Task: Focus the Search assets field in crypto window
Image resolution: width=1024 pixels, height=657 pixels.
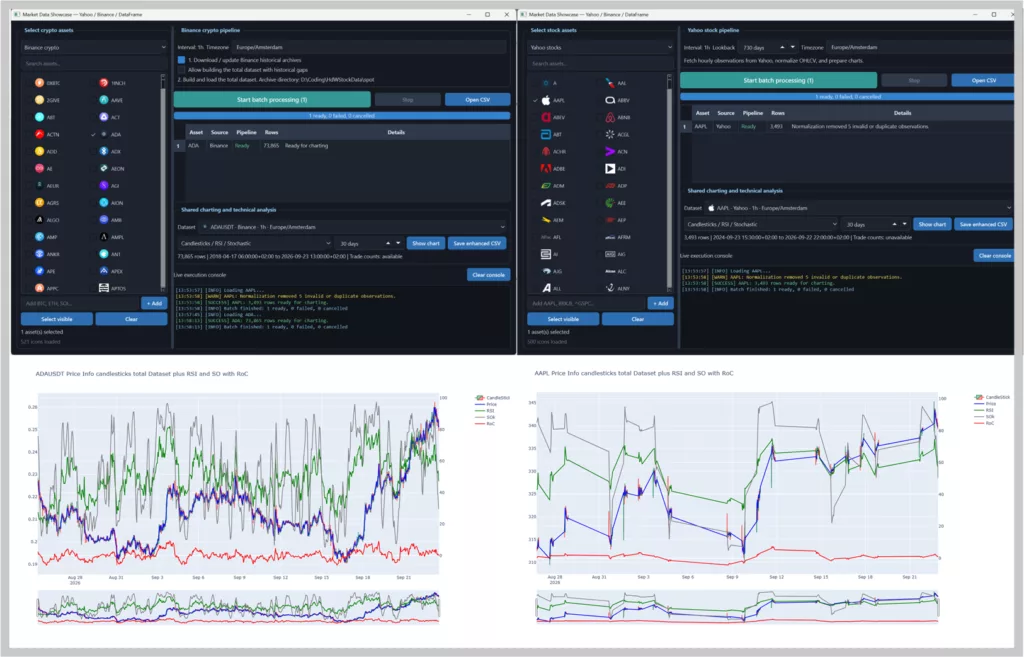Action: point(95,63)
